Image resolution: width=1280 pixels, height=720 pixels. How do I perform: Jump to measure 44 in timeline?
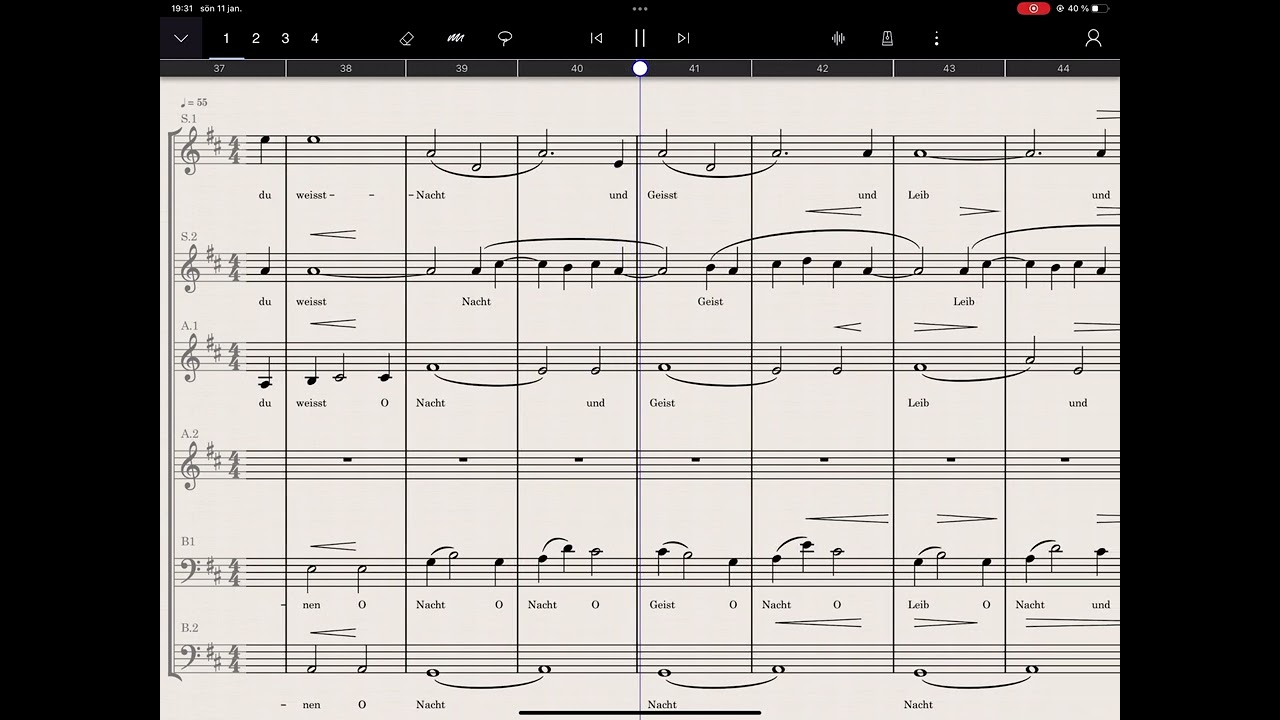coord(1063,68)
